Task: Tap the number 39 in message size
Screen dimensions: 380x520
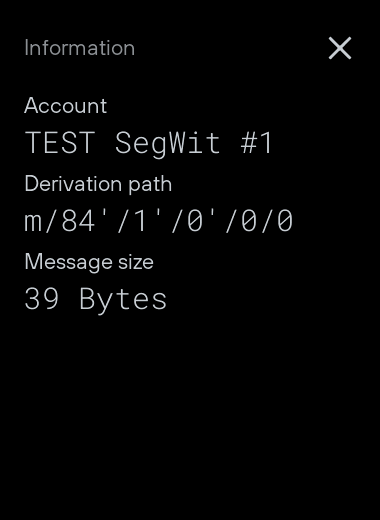Action: tap(42, 299)
